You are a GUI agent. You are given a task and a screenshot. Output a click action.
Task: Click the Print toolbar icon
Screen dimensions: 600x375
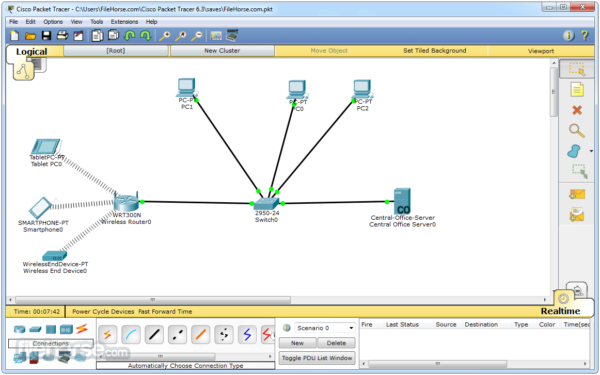click(62, 36)
